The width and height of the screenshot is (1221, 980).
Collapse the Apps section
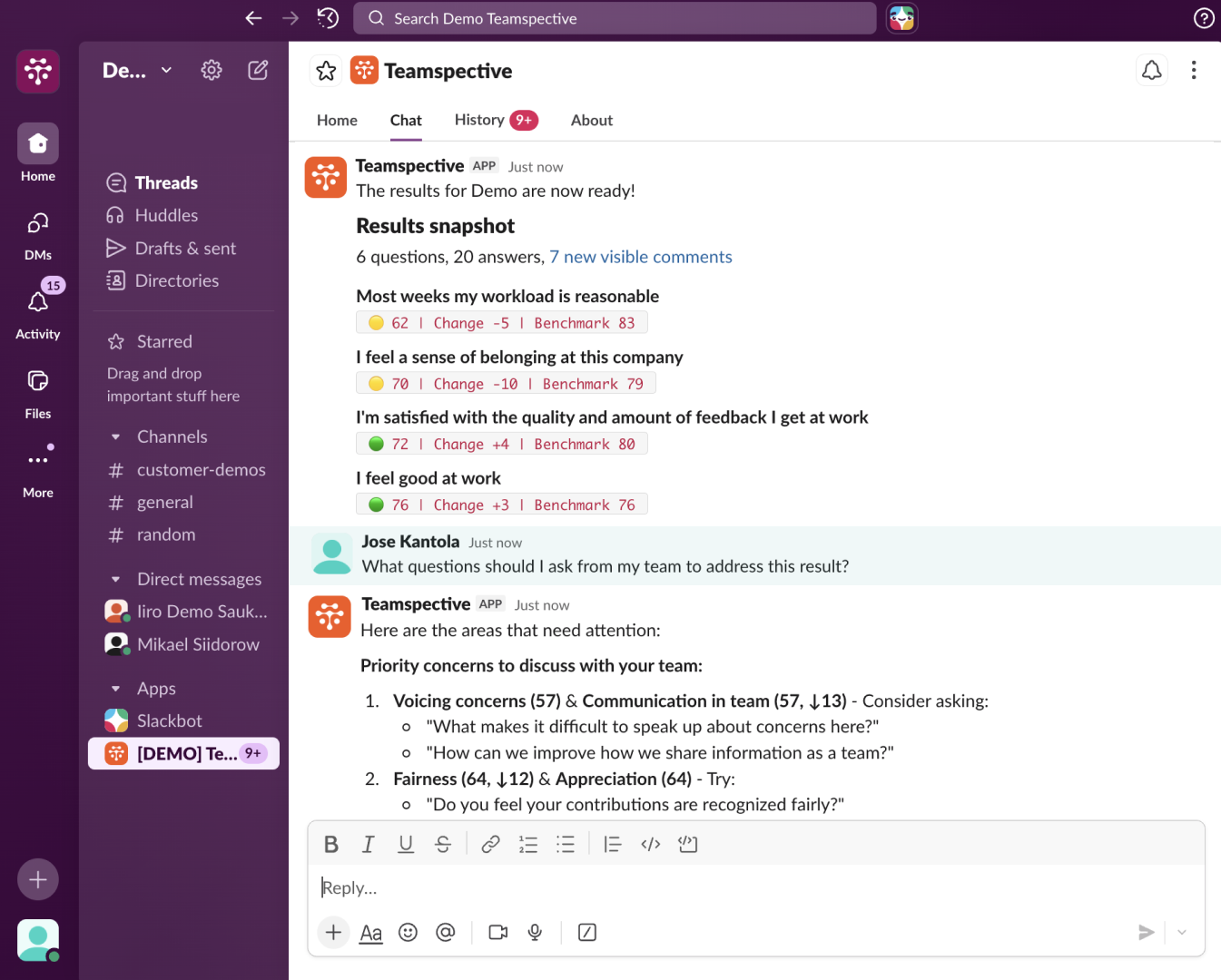pyautogui.click(x=115, y=689)
